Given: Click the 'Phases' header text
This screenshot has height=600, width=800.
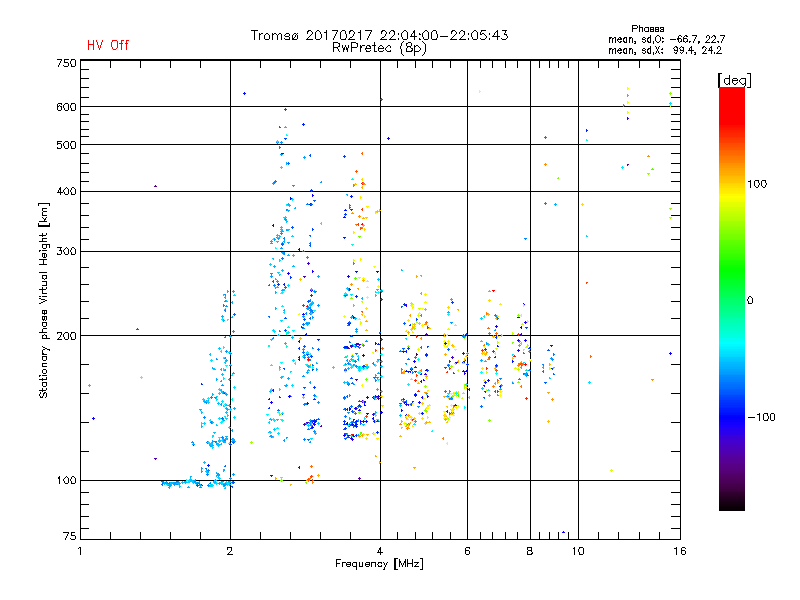Looking at the screenshot, I should pos(647,29).
